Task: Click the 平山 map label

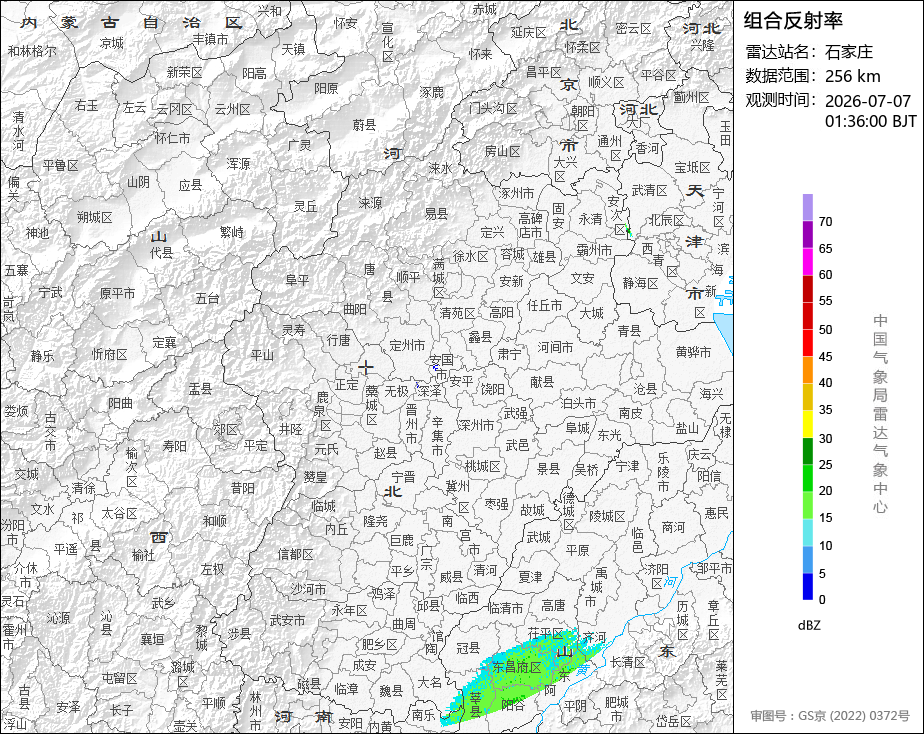Action: click(x=262, y=355)
